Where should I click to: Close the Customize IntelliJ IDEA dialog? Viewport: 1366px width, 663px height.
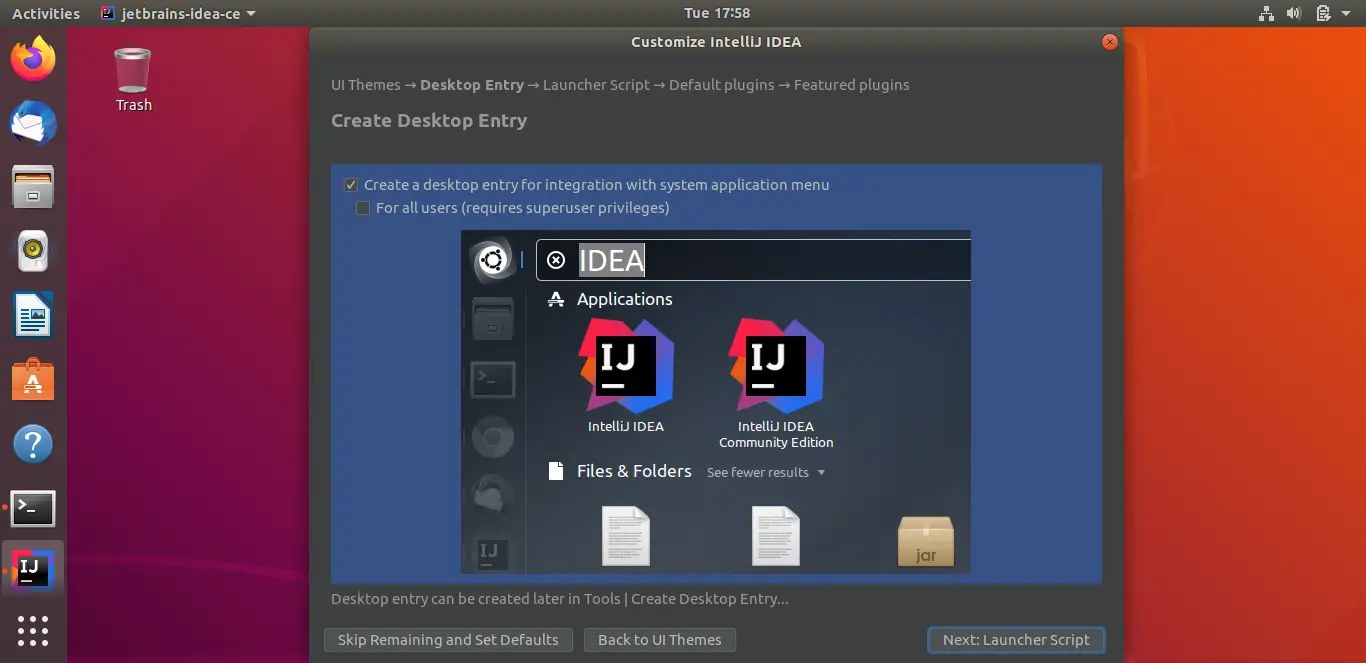pyautogui.click(x=1109, y=42)
